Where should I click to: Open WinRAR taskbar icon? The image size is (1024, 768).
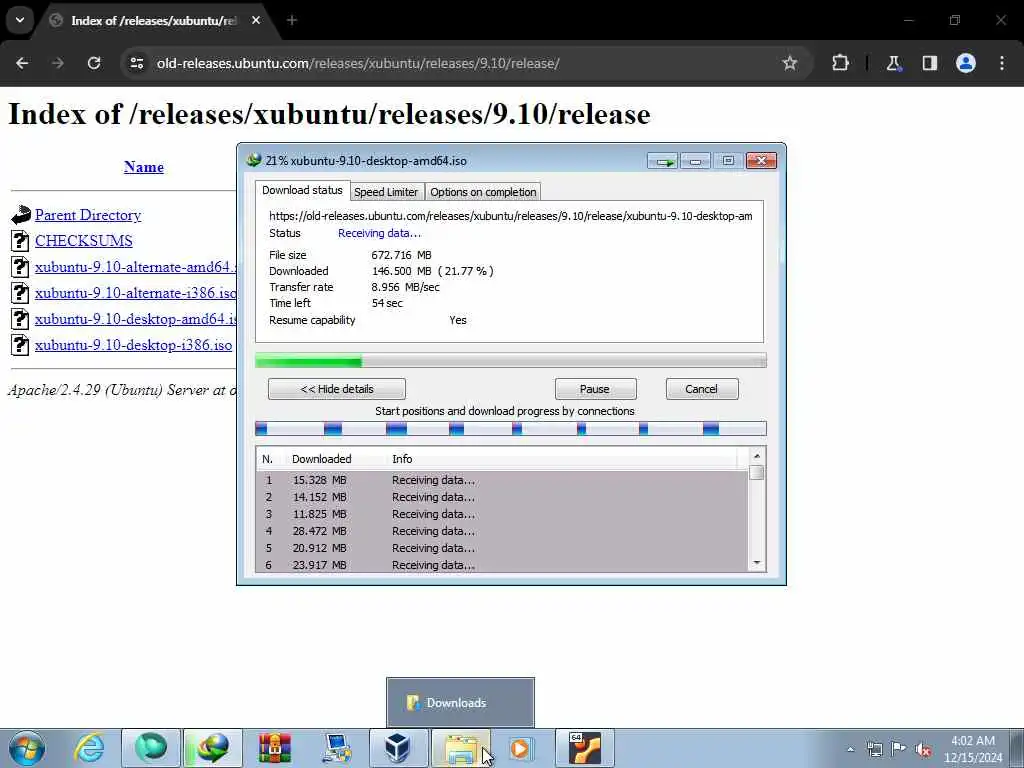274,748
